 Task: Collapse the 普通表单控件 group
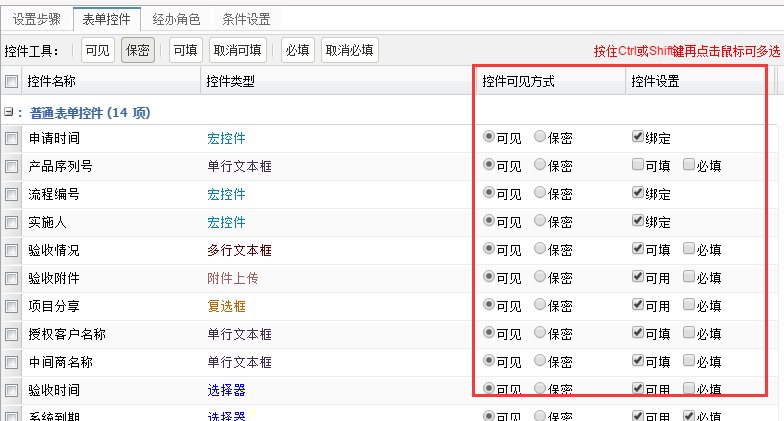[x=9, y=113]
